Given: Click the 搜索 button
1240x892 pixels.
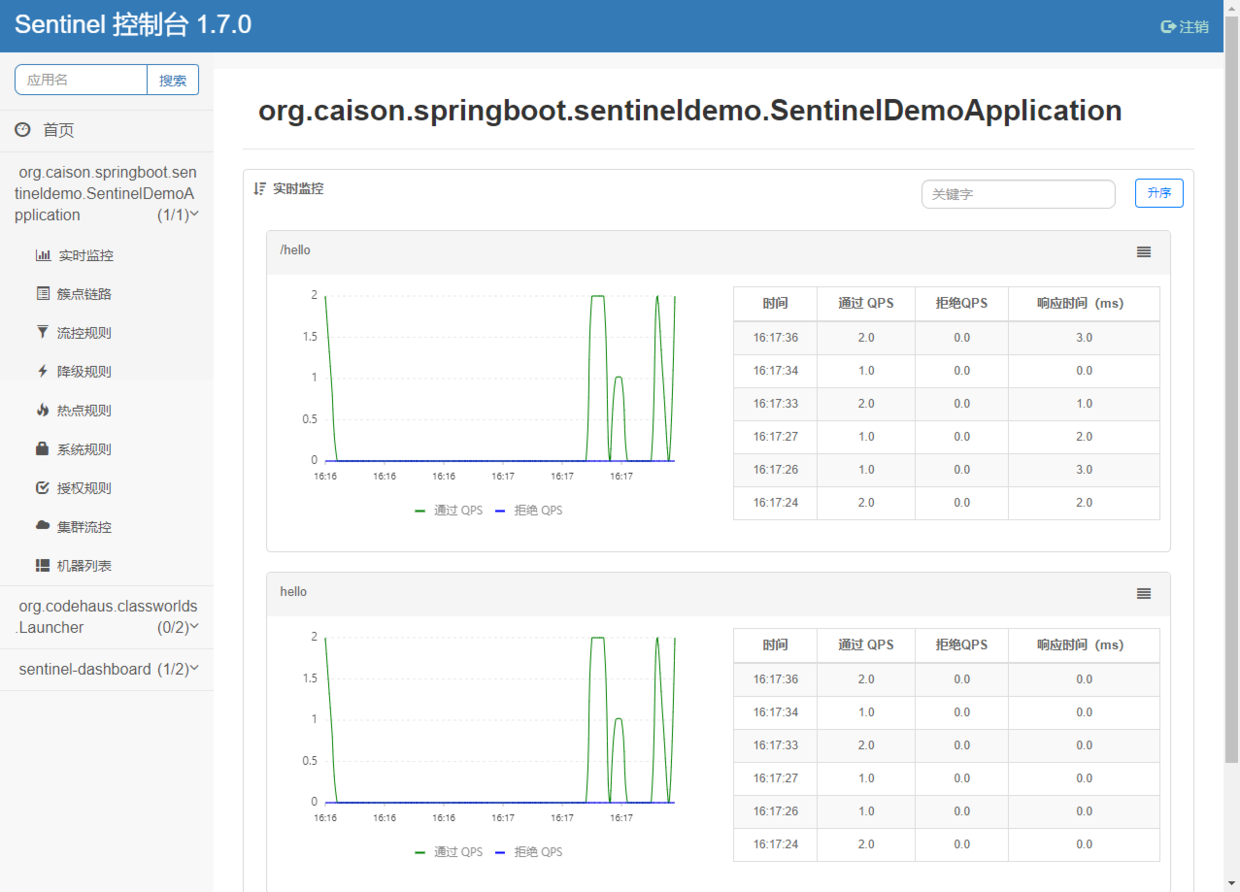Looking at the screenshot, I should point(173,80).
